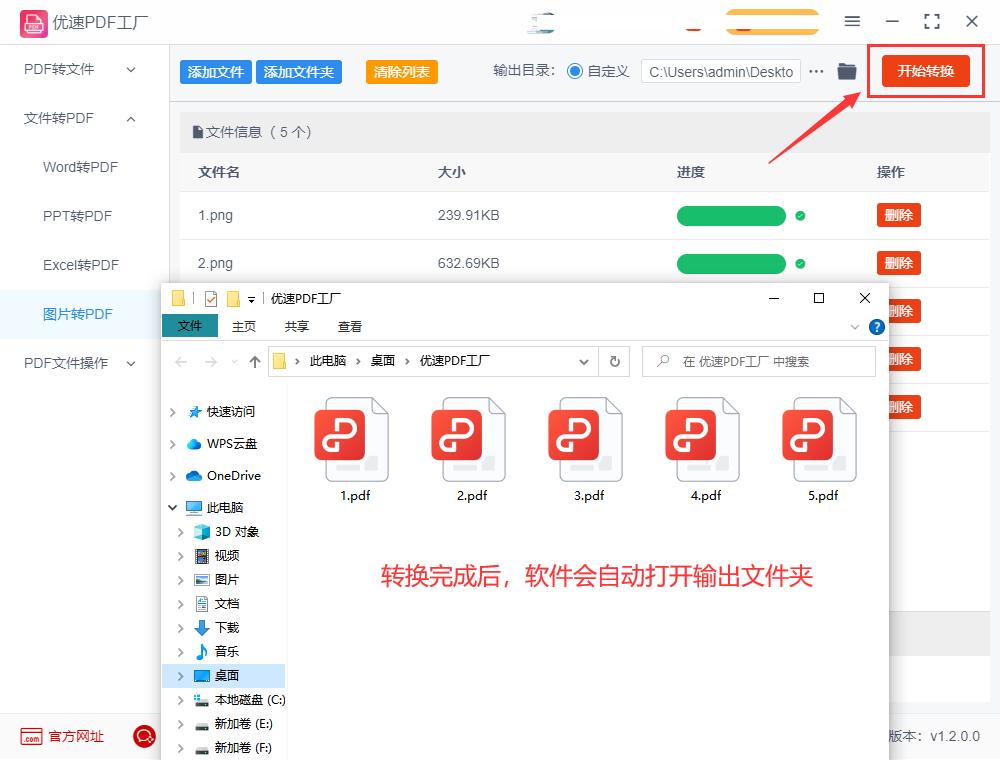
Task: Click the progress bar of the 2.png row
Action: click(x=731, y=263)
